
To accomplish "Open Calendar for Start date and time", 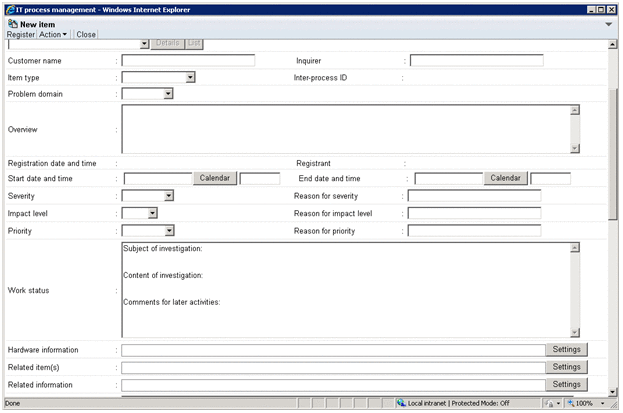I will (215, 178).
